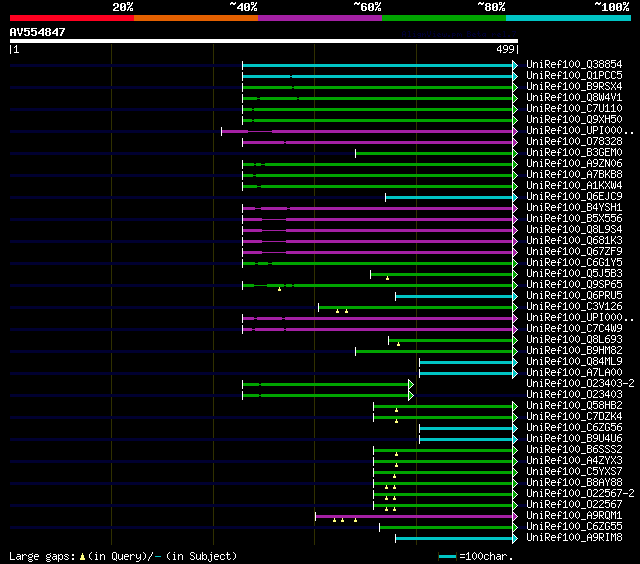Select the UniRef100_C5YXS7 label
This screenshot has height=564, width=640.
pos(574,472)
